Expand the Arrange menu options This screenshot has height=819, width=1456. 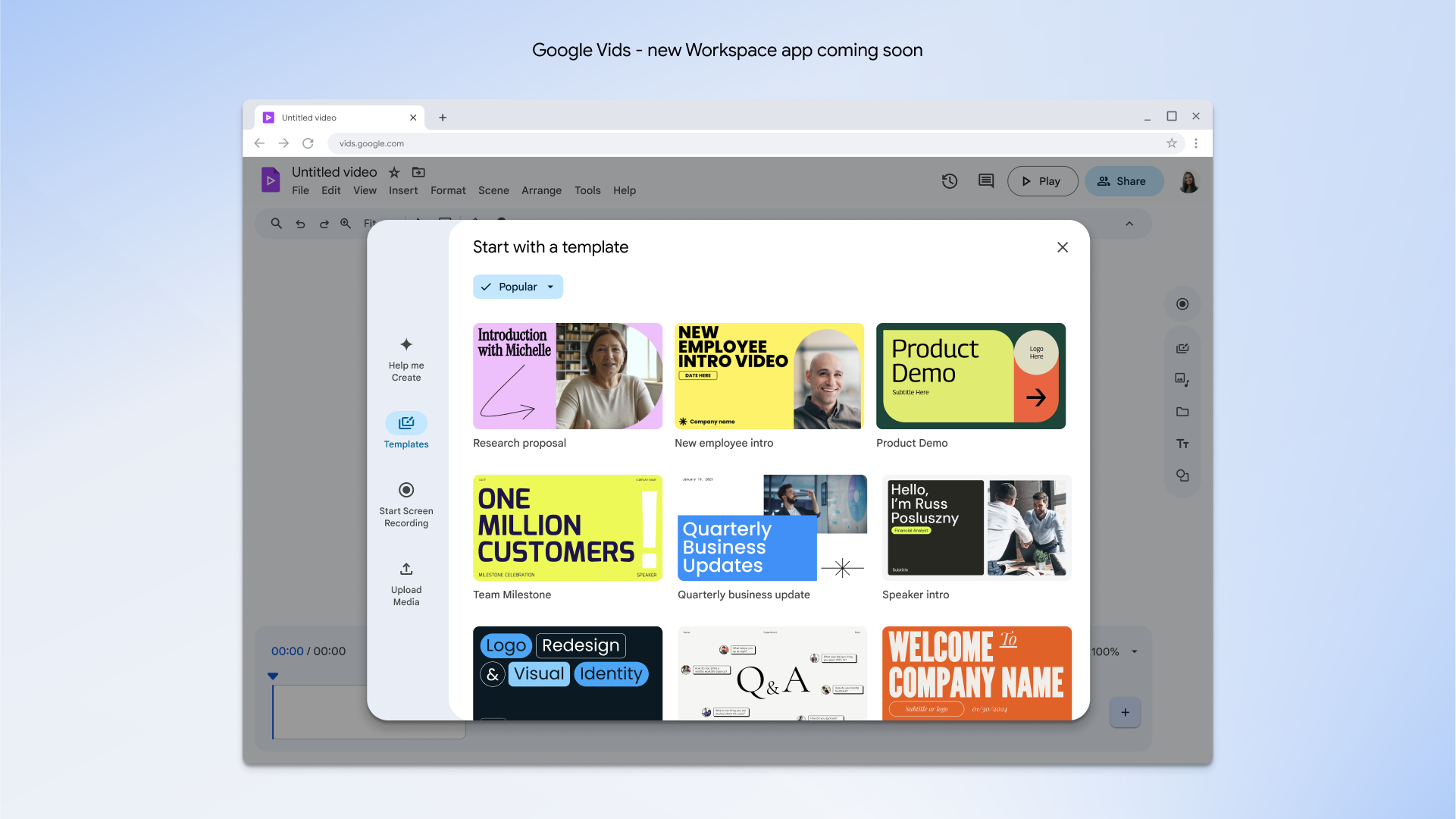tap(541, 190)
